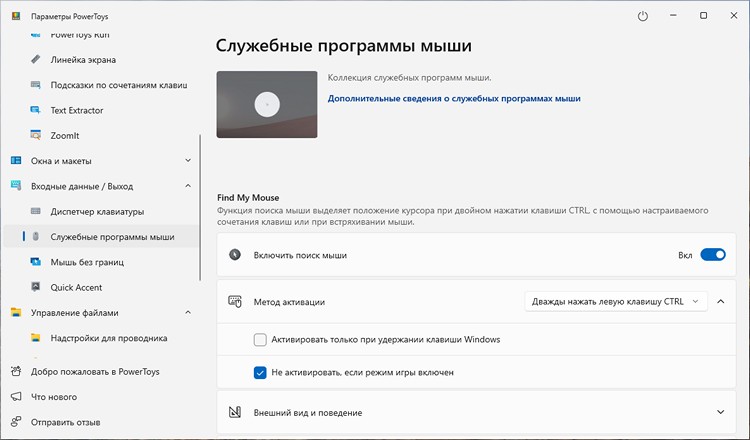
Task: Click the Окна и макеты section icon
Action: click(x=16, y=161)
